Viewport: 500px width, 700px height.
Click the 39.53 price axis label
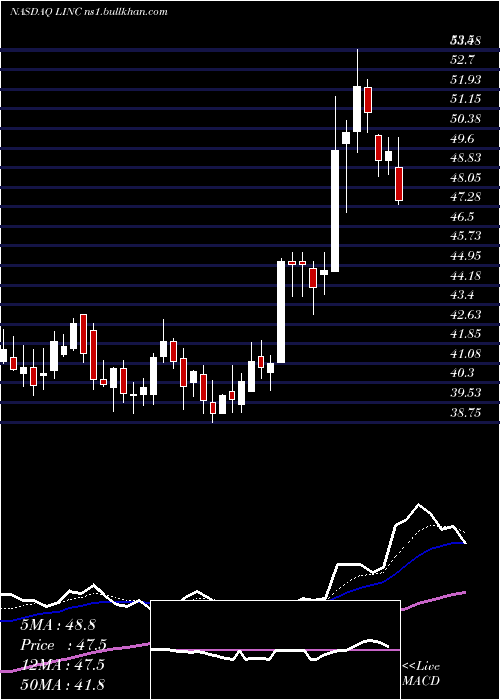point(466,392)
